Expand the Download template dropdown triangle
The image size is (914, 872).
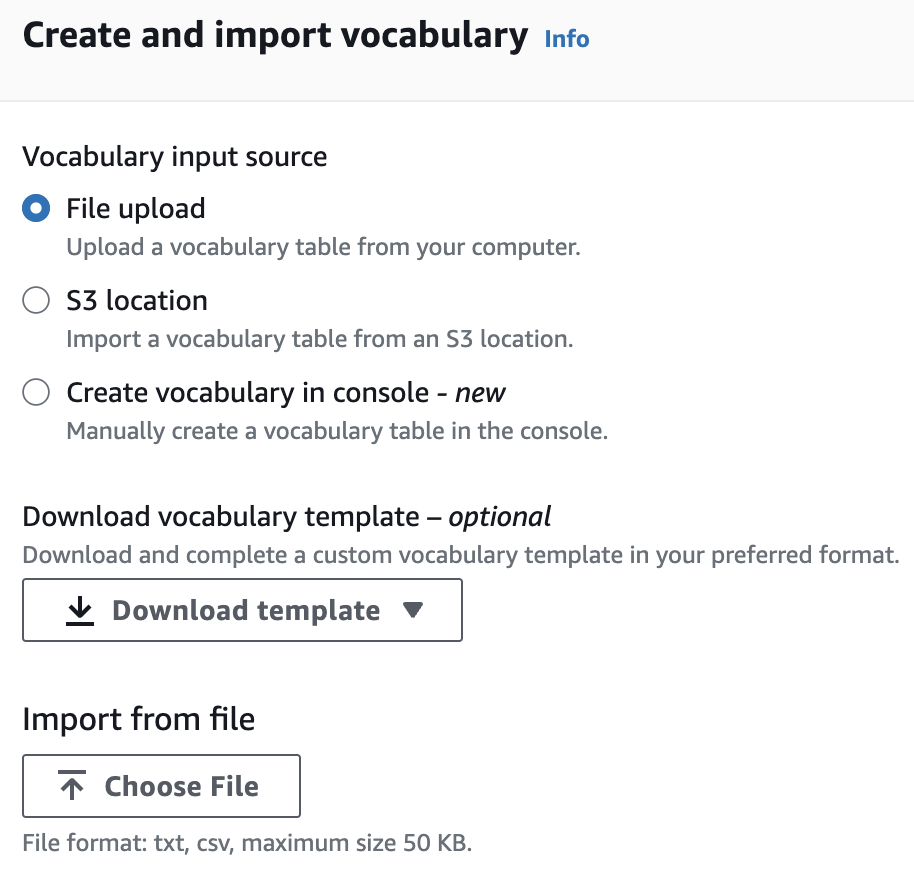tap(412, 610)
